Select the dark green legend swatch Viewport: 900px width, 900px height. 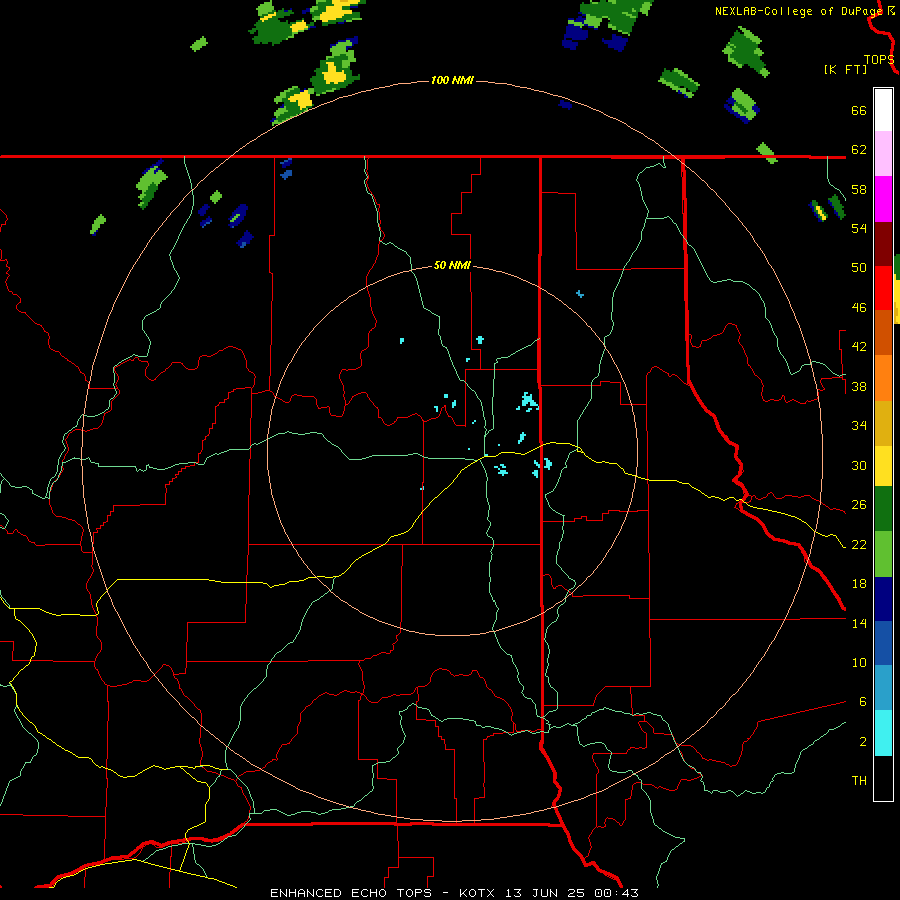pos(883,509)
